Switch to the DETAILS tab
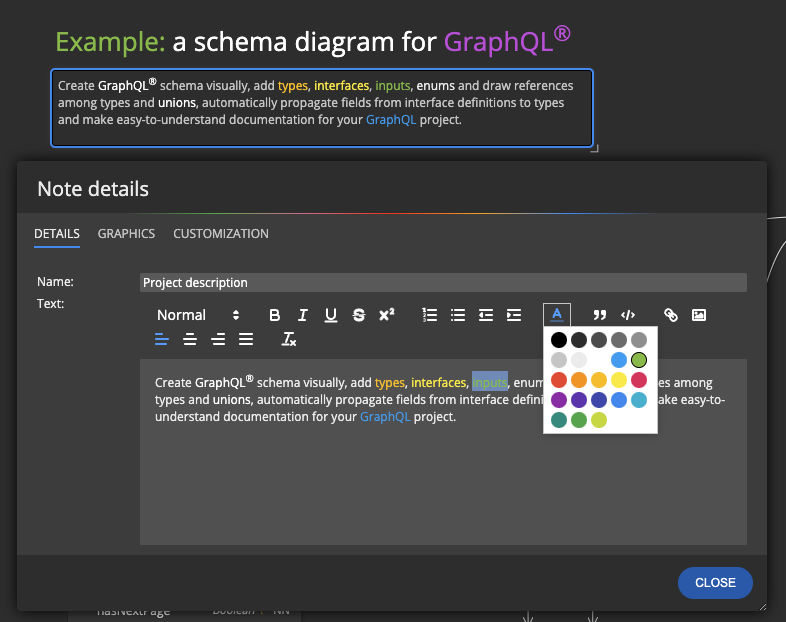Image resolution: width=786 pixels, height=622 pixels. pyautogui.click(x=57, y=234)
